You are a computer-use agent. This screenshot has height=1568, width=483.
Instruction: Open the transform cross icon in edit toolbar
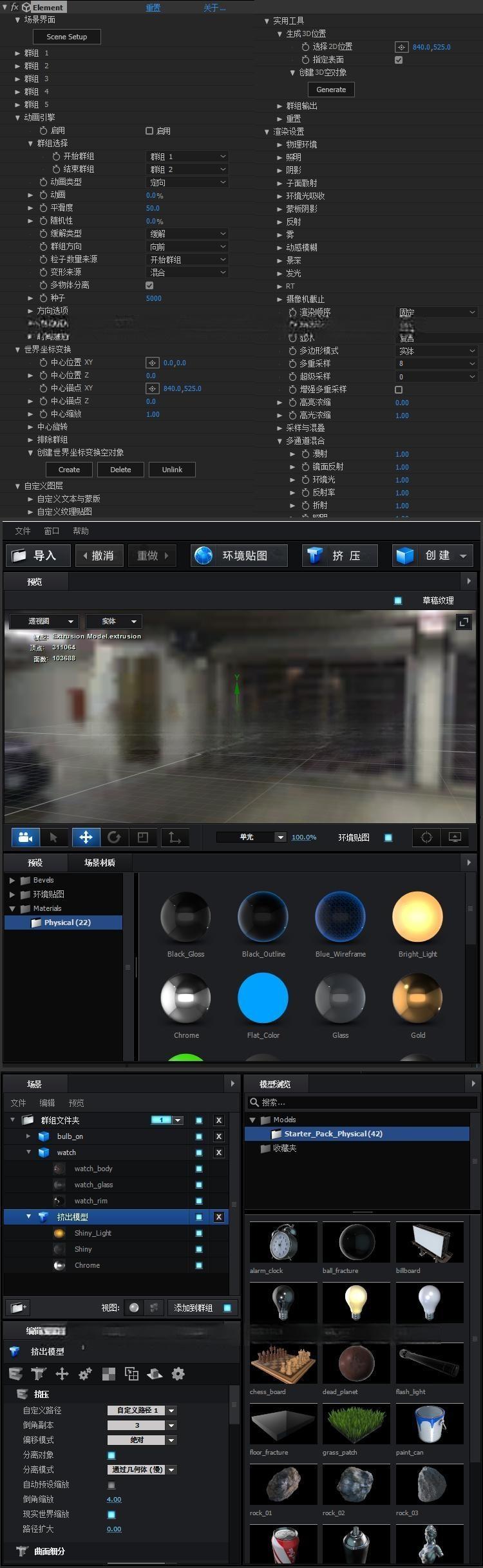click(62, 1373)
